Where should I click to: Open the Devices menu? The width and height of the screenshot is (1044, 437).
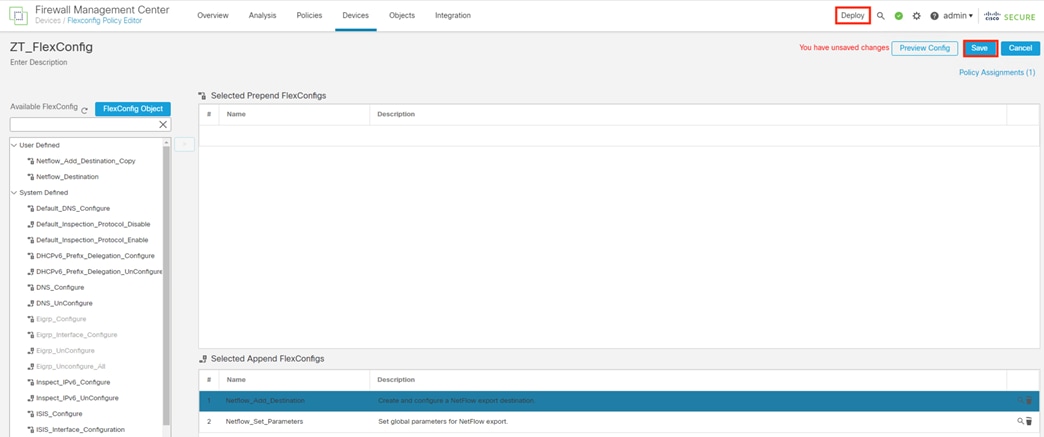[356, 15]
